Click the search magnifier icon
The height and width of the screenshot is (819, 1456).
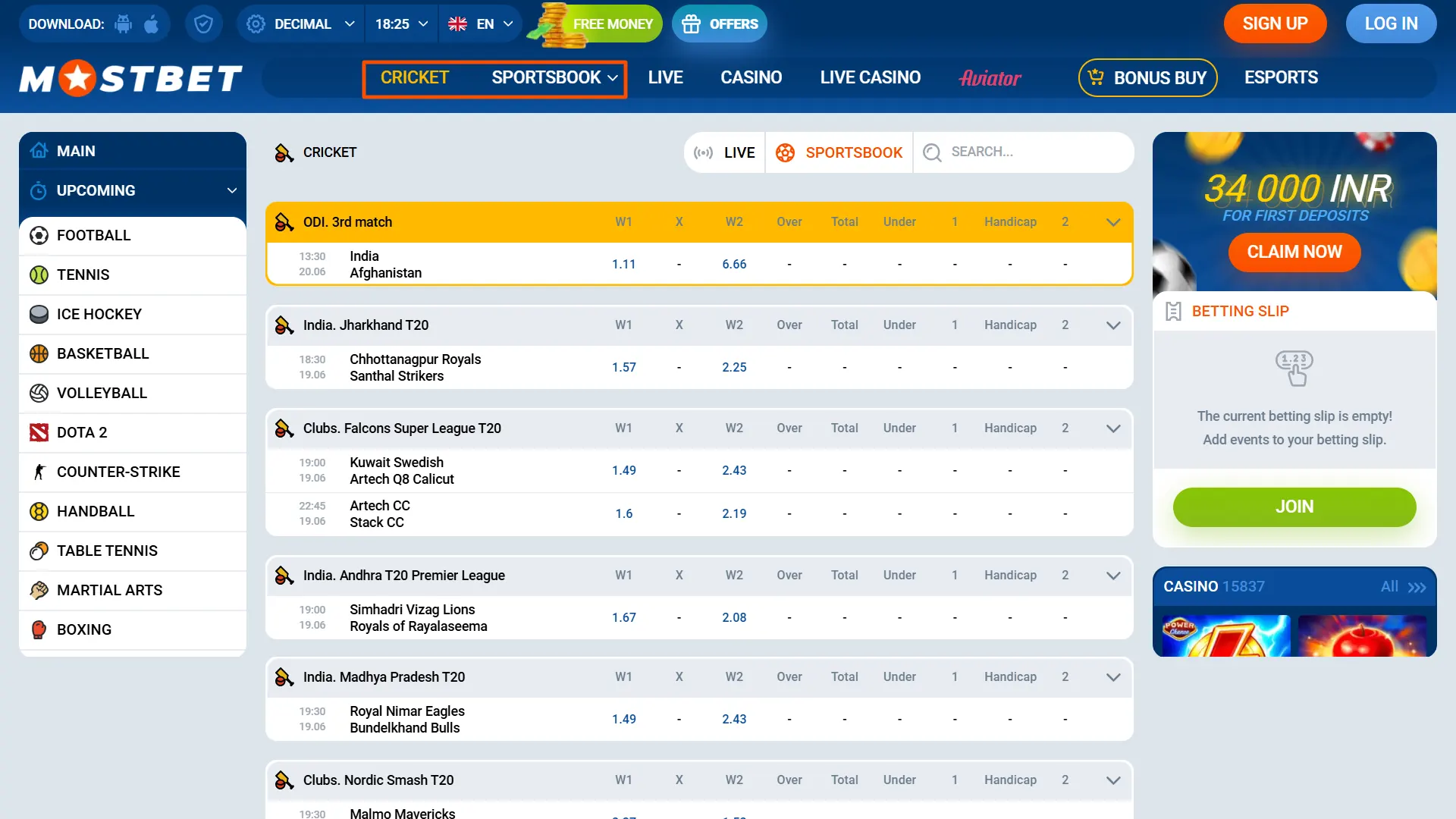[932, 152]
